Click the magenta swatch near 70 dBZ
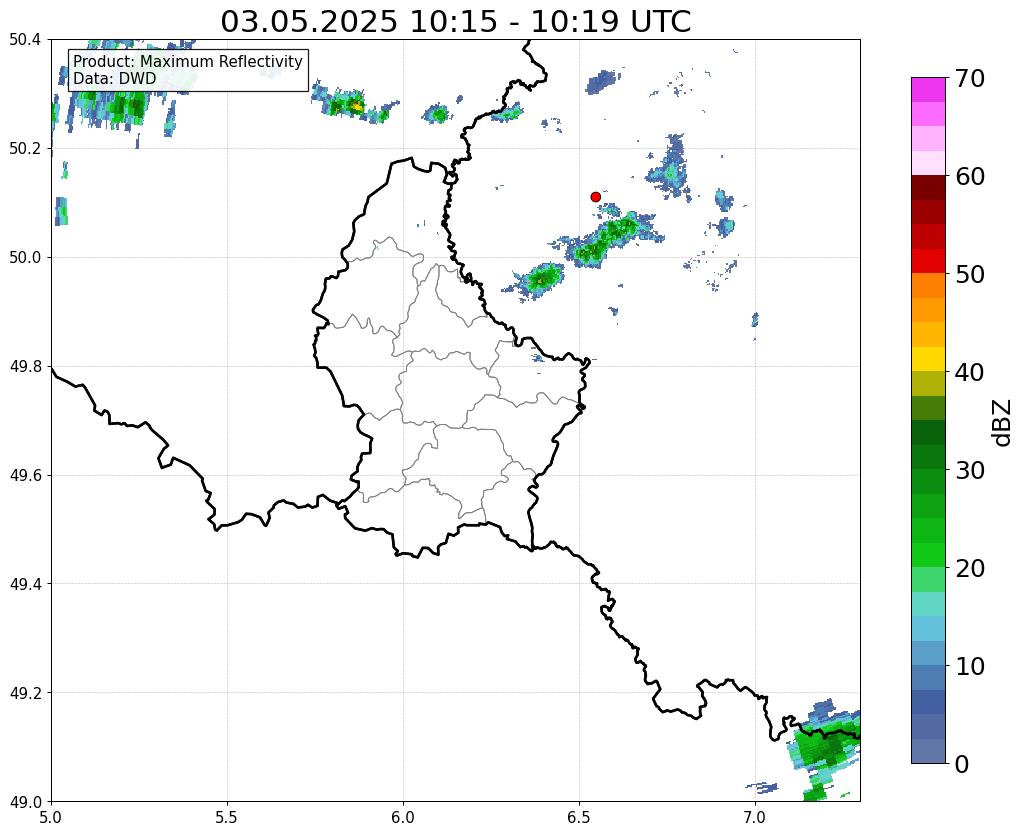 928,90
